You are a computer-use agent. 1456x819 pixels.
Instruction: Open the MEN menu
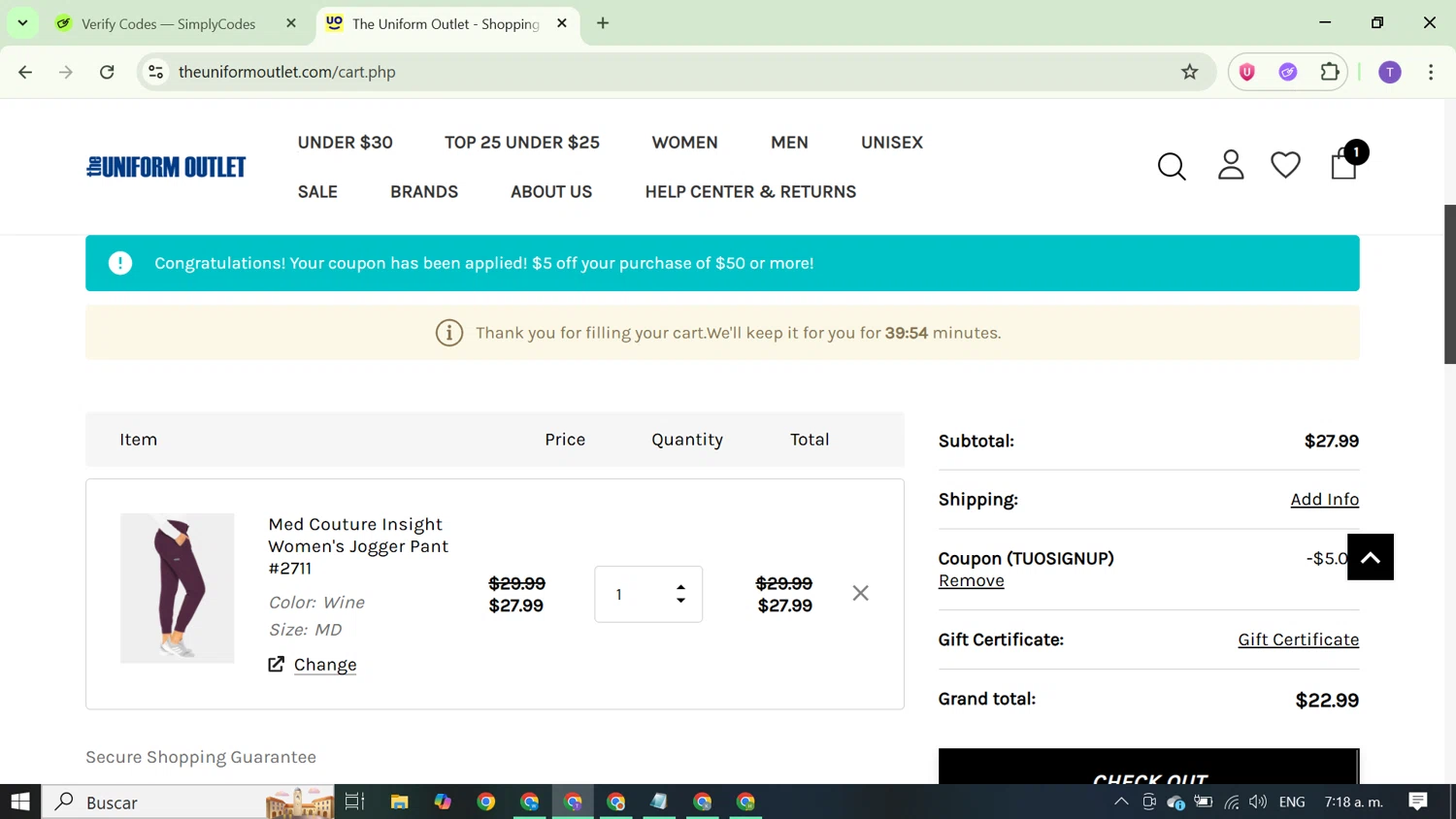pos(789,143)
